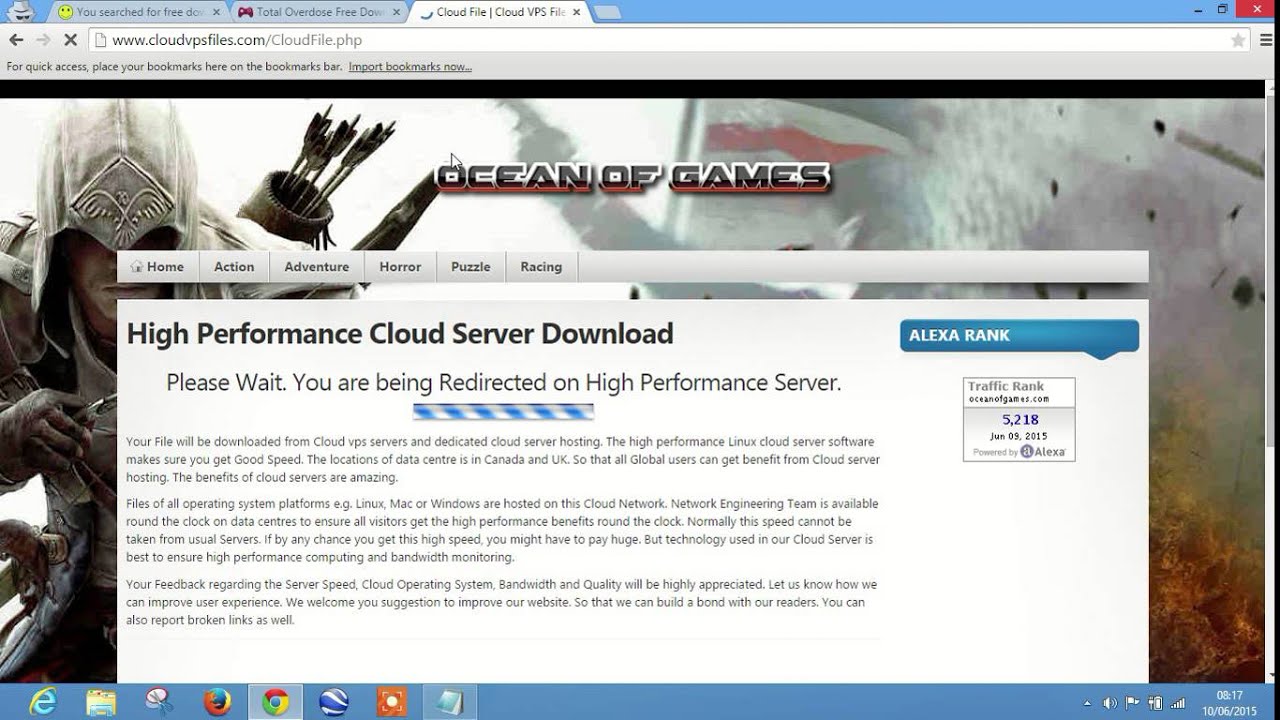
Task: Open the Action games category
Action: coord(234,267)
